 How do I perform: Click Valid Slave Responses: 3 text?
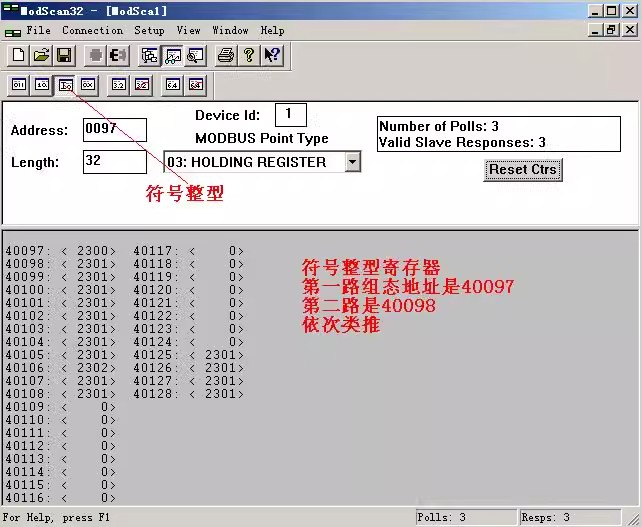(462, 142)
